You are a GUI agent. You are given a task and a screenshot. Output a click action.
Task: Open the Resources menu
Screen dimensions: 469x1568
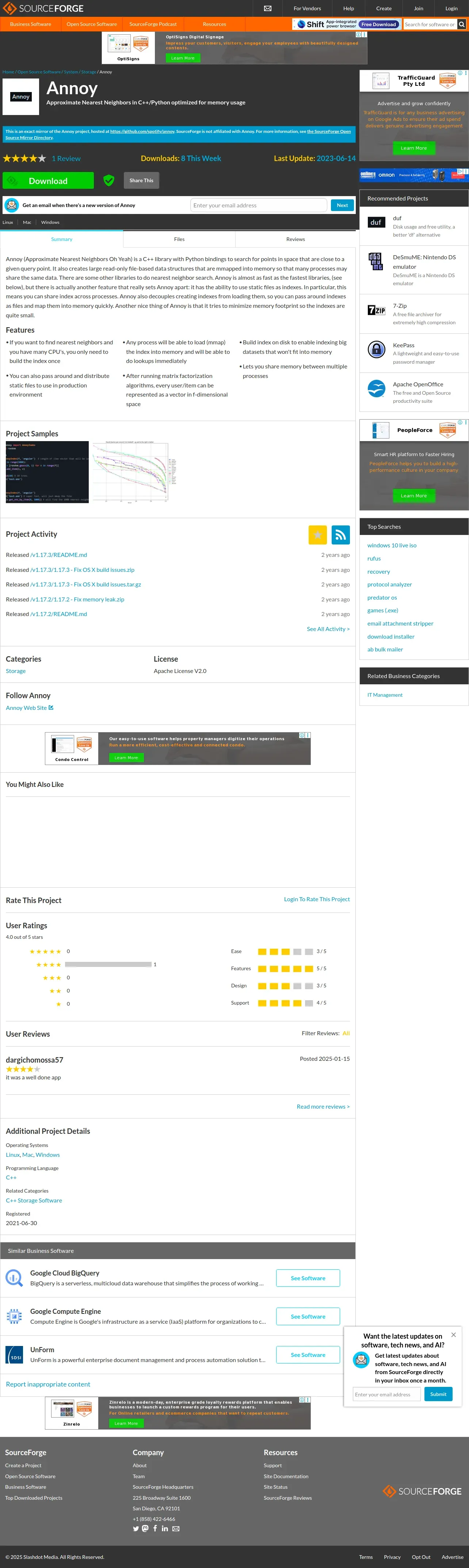pos(214,24)
